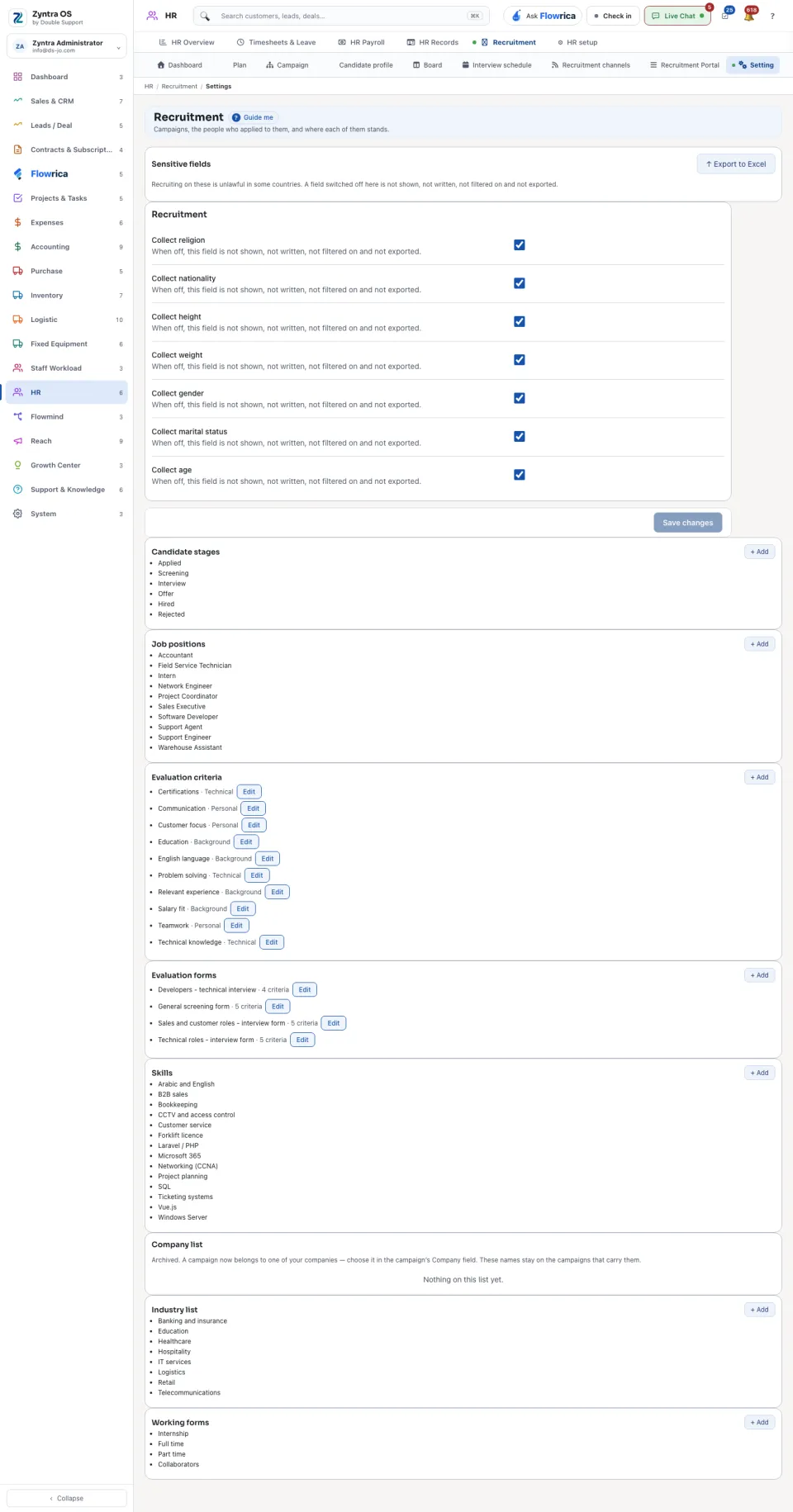The image size is (793, 1512).
Task: Click Export to Excel button
Action: point(736,164)
